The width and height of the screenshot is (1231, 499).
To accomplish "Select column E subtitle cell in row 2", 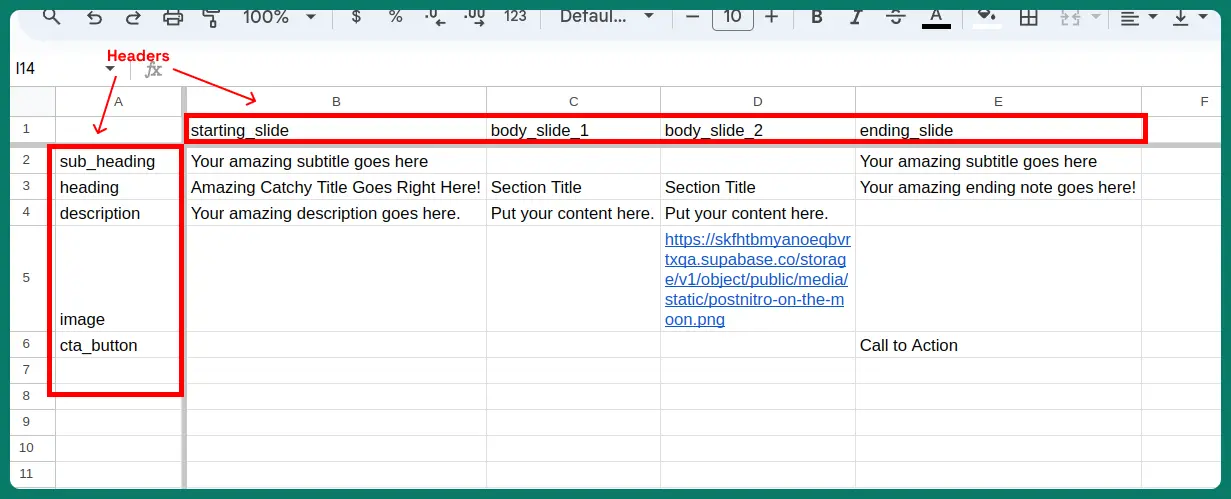I will (998, 161).
